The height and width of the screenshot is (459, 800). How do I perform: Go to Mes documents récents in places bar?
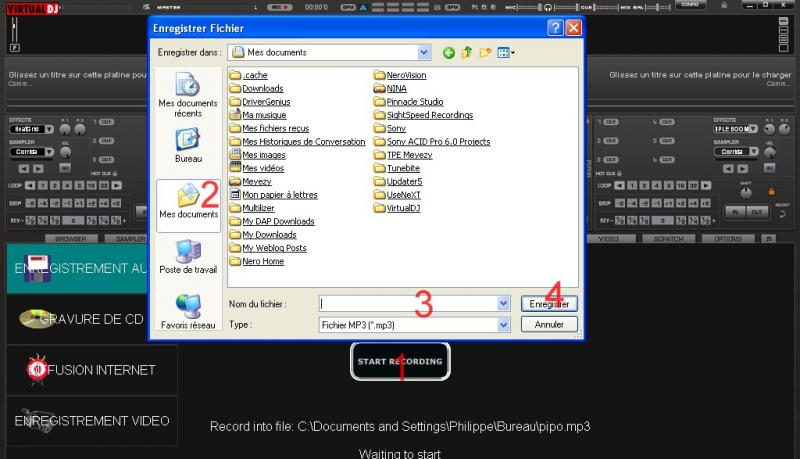(188, 95)
